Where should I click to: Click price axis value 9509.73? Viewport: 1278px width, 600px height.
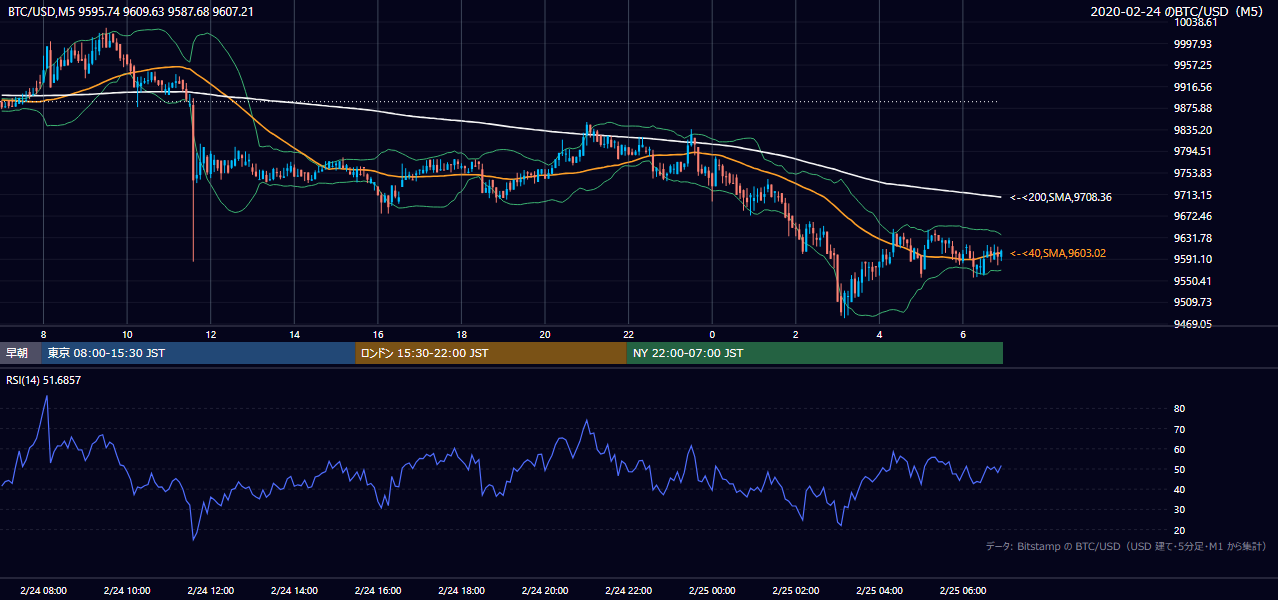(1192, 302)
